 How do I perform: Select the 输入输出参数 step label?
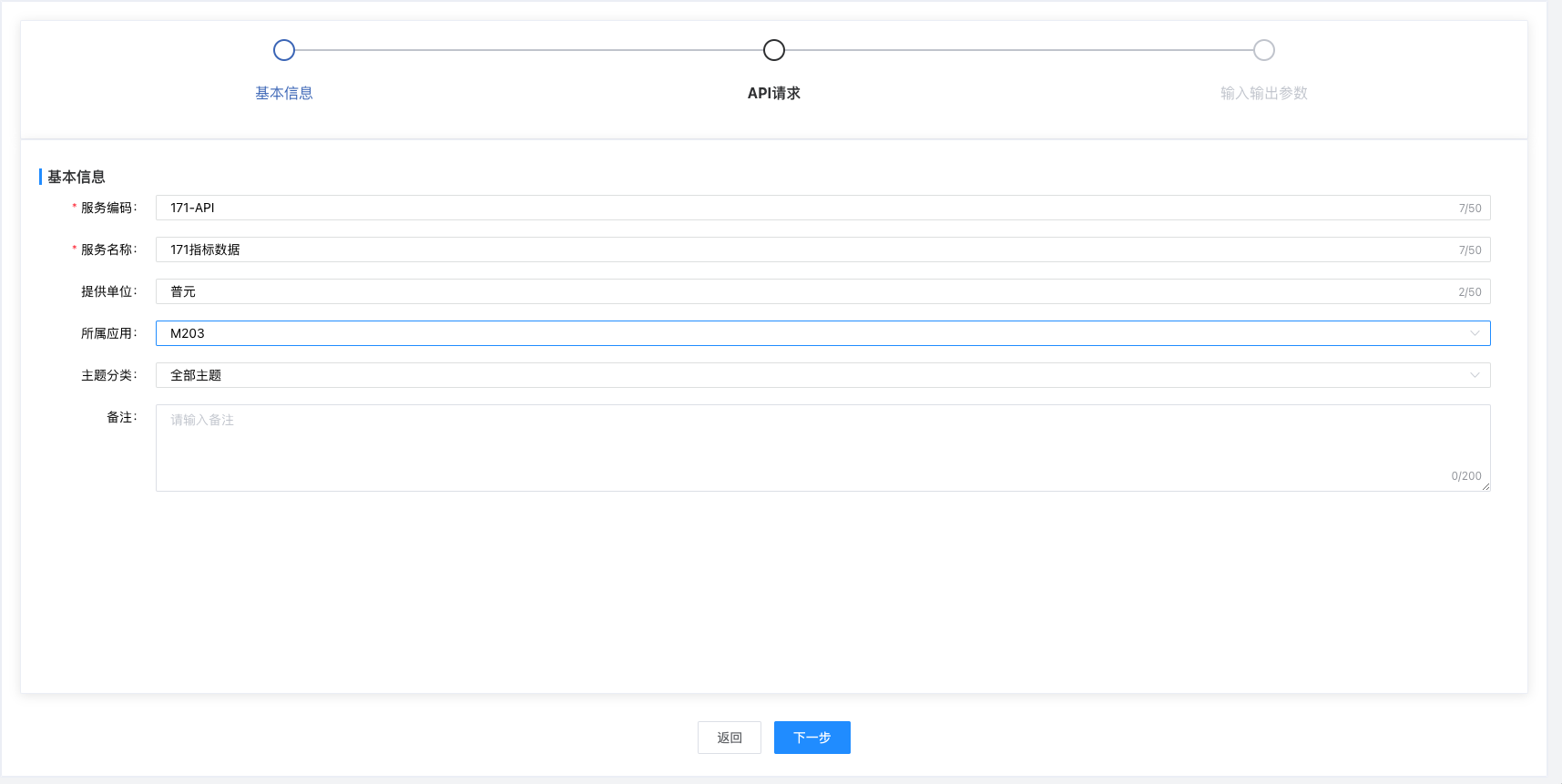click(1263, 93)
